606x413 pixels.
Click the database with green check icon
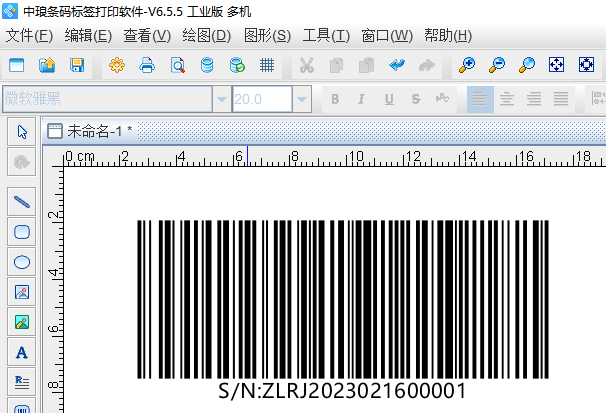coord(237,65)
